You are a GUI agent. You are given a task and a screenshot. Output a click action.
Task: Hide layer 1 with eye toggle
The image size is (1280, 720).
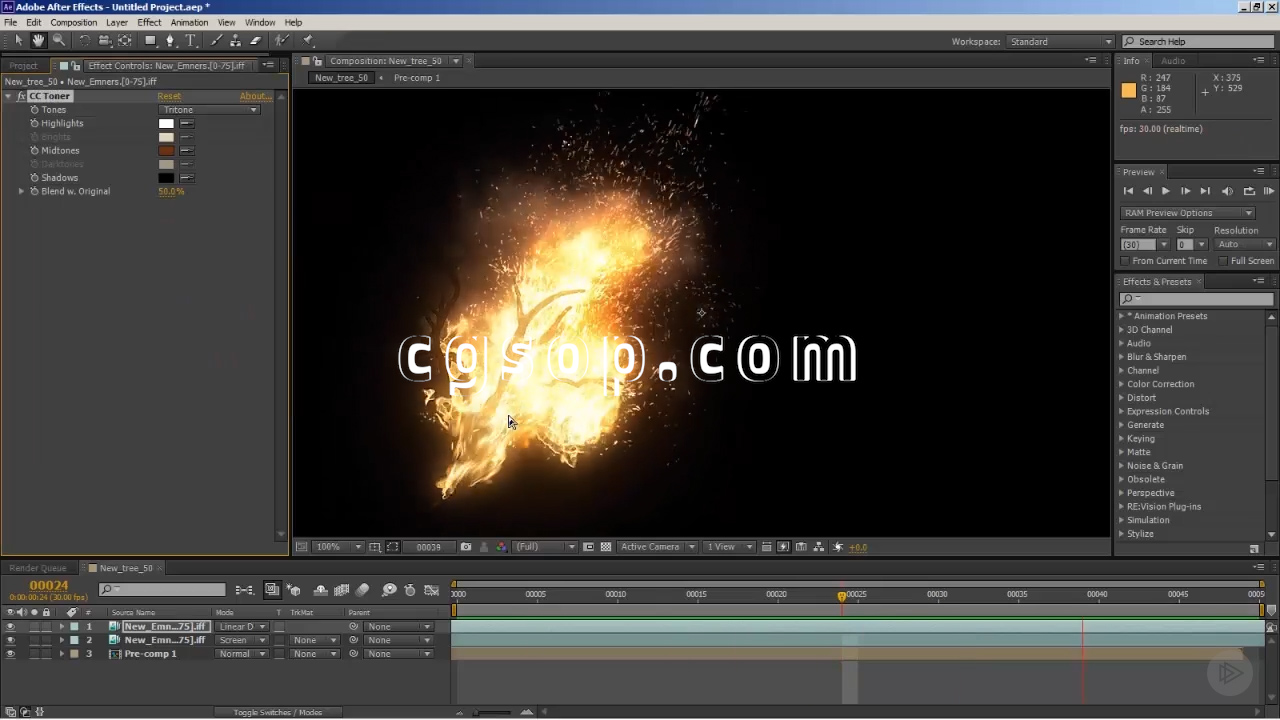pos(10,627)
